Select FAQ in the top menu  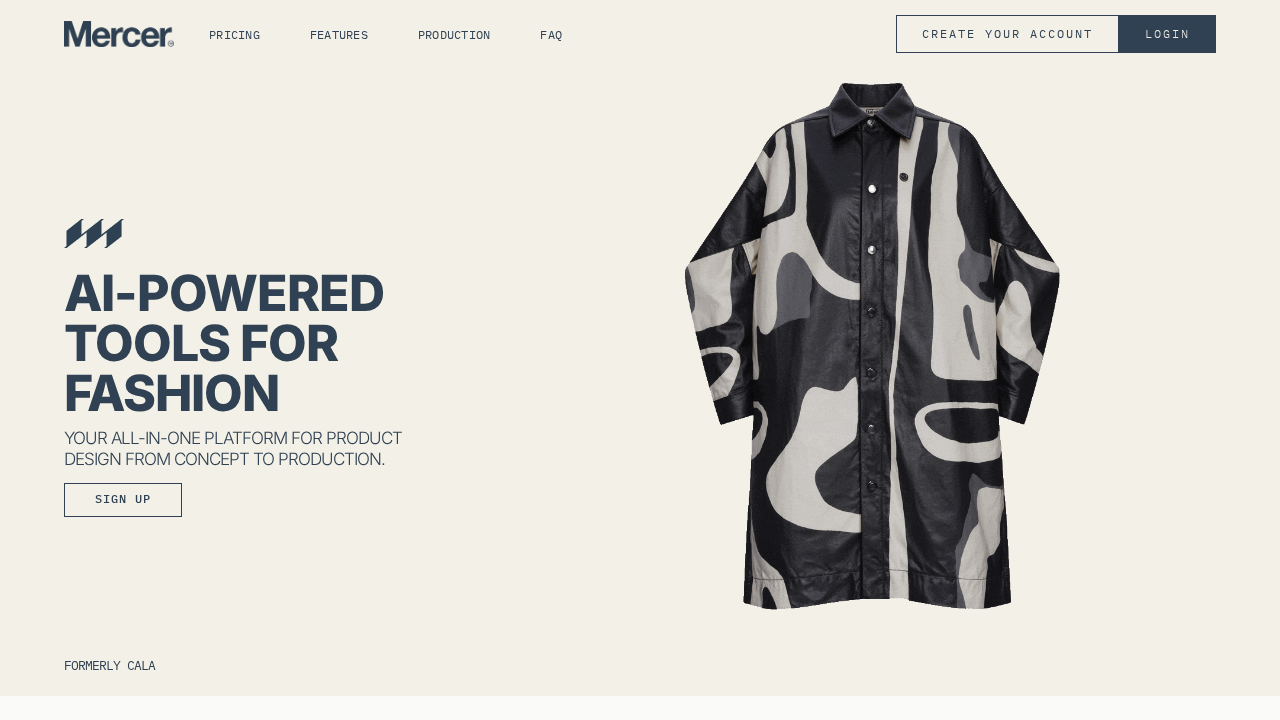pos(551,35)
